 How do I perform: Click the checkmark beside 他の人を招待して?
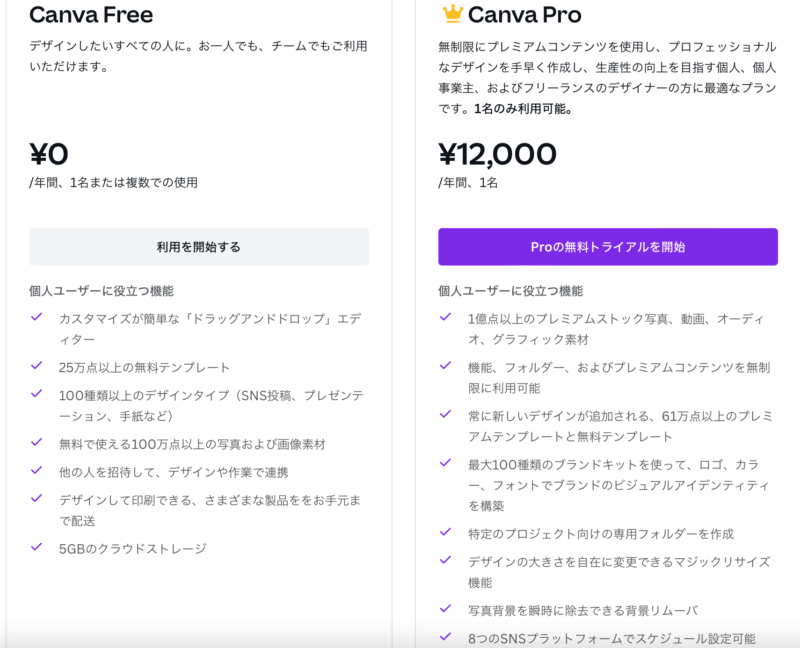tap(36, 470)
